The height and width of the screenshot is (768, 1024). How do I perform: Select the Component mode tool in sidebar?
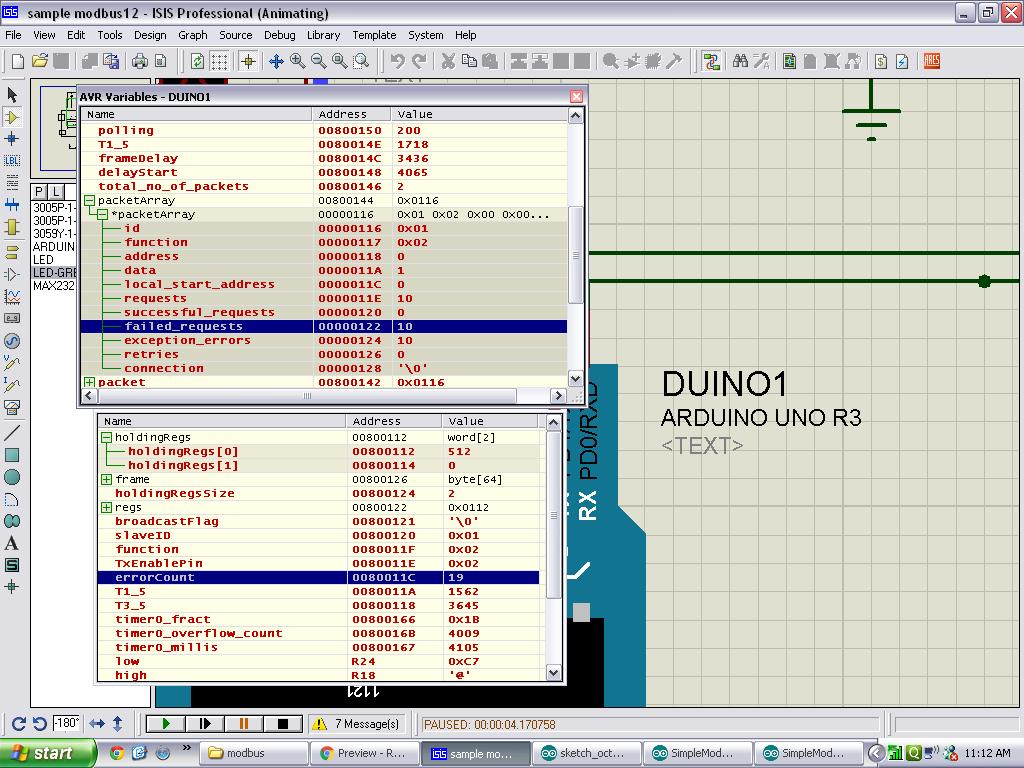pyautogui.click(x=12, y=117)
